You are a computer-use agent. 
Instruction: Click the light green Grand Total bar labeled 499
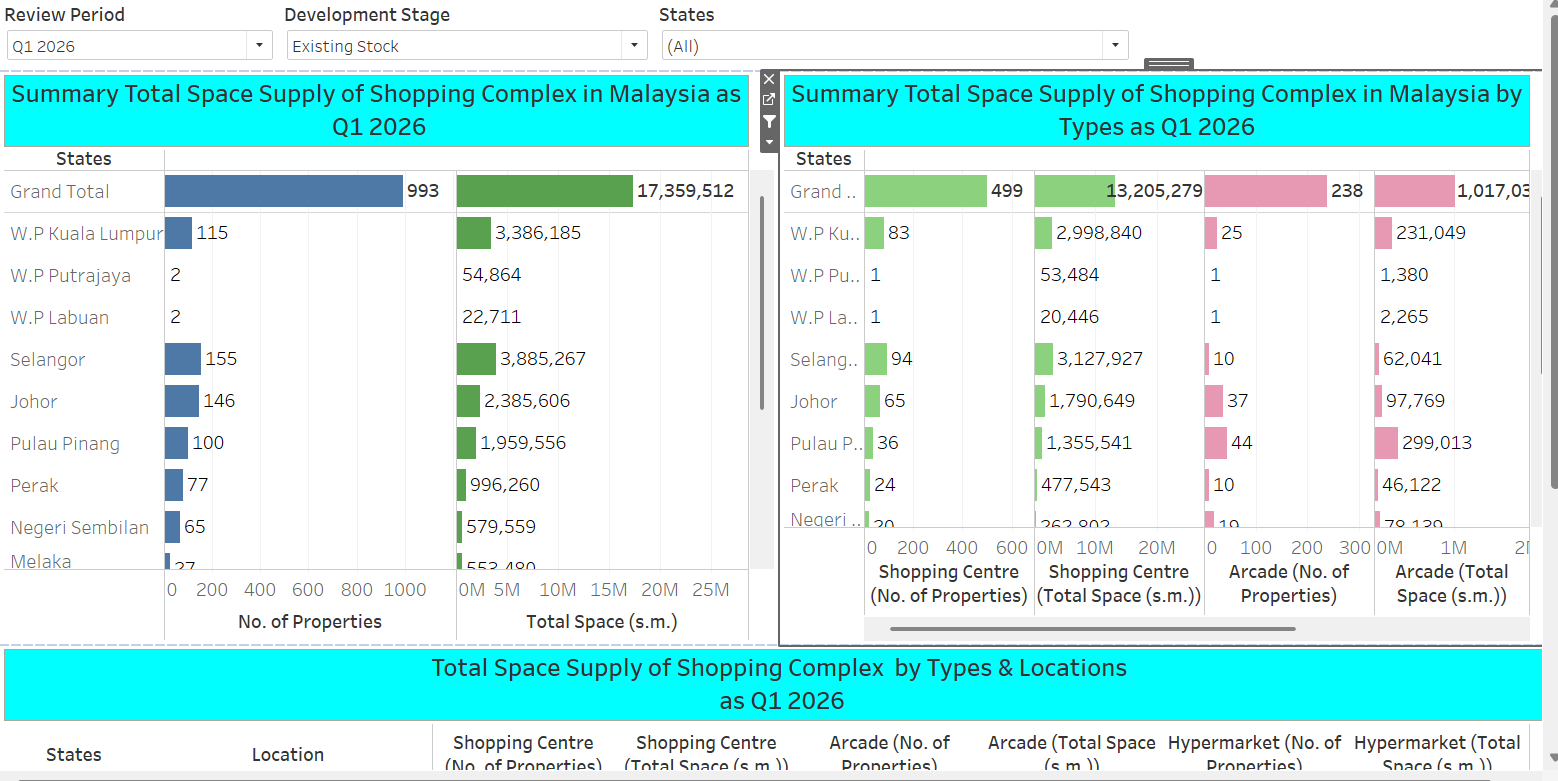coord(926,191)
